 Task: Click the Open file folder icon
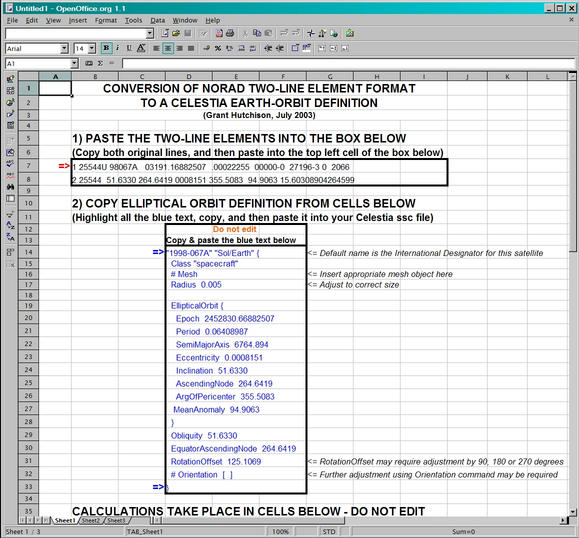tap(176, 34)
